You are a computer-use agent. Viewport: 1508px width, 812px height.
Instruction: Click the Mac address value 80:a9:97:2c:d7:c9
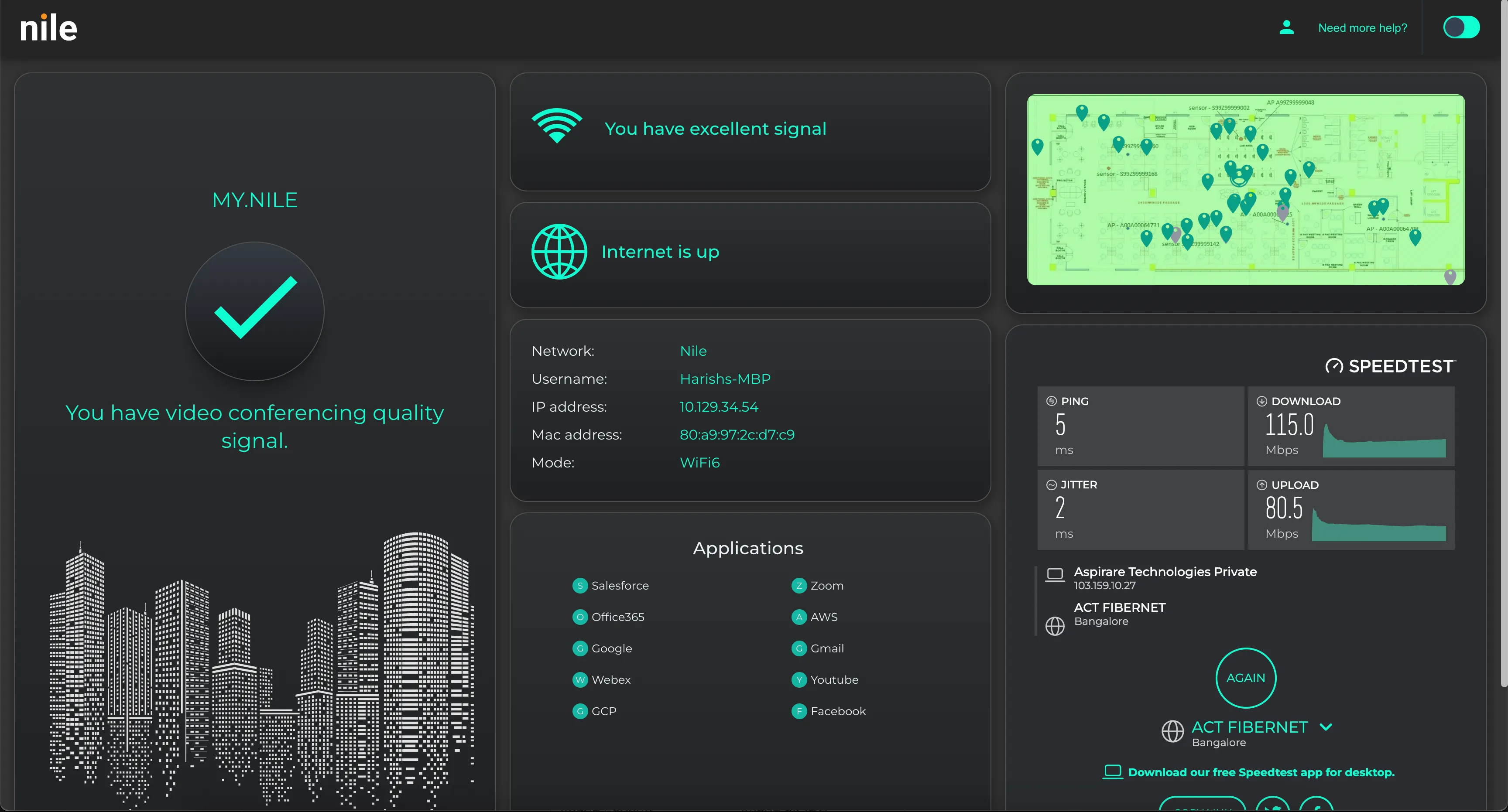pos(737,435)
